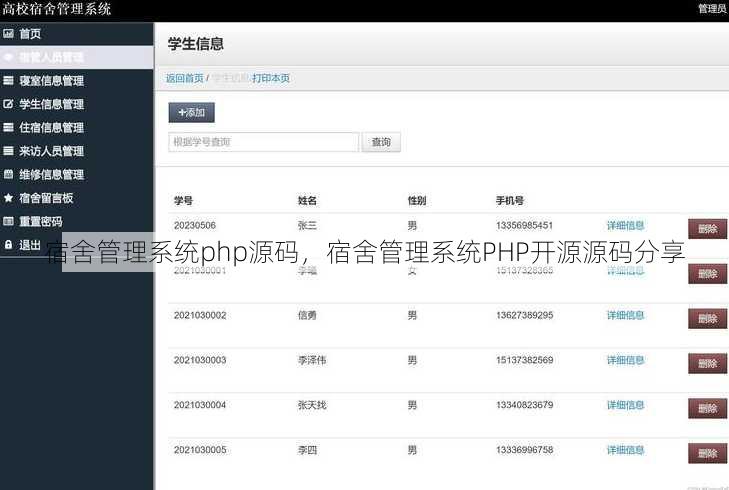This screenshot has height=490, width=729.
Task: Open 详细信息 for 李四
Action: pyautogui.click(x=625, y=450)
